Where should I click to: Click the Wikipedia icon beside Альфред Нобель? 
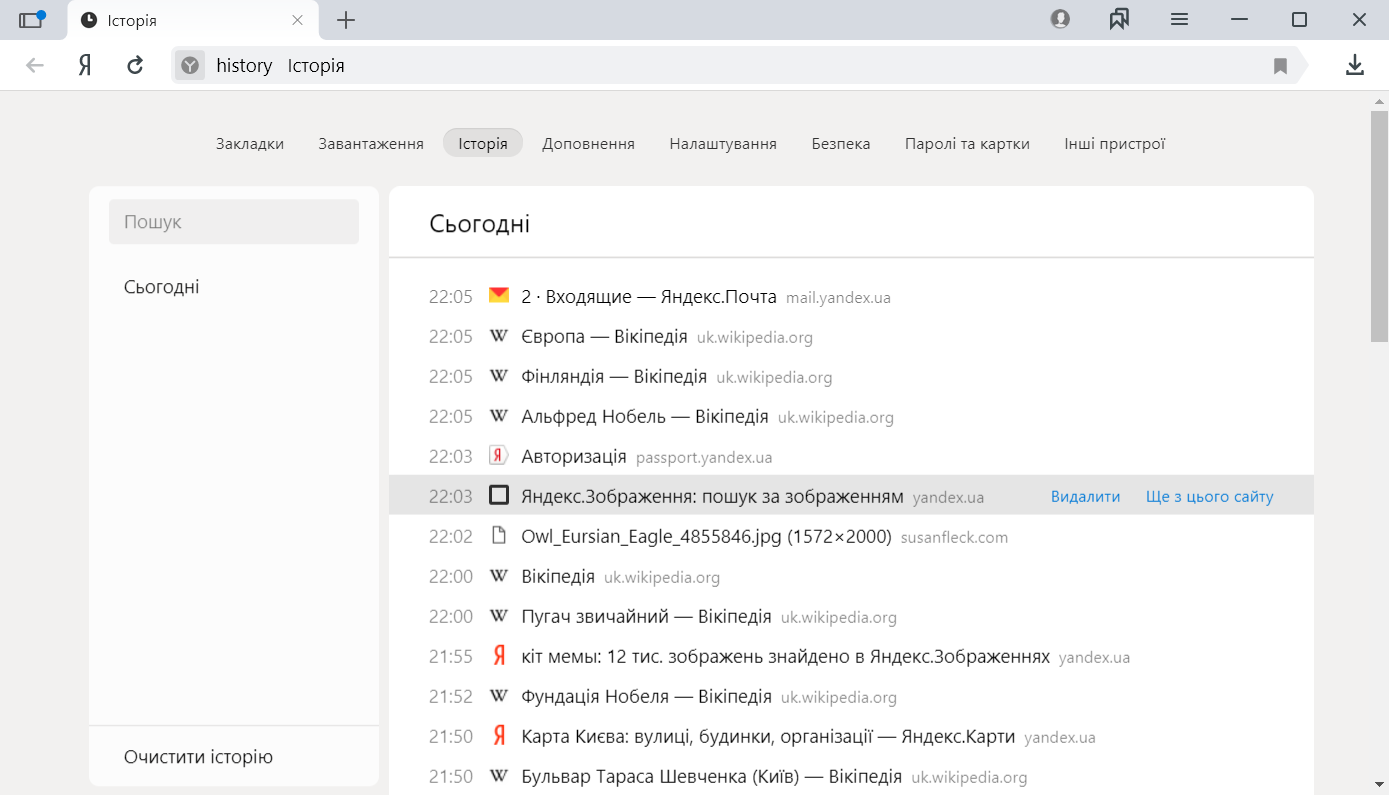click(499, 416)
